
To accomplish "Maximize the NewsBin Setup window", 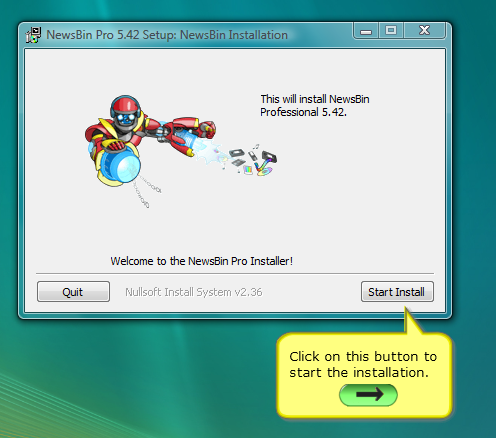I will 391,31.
